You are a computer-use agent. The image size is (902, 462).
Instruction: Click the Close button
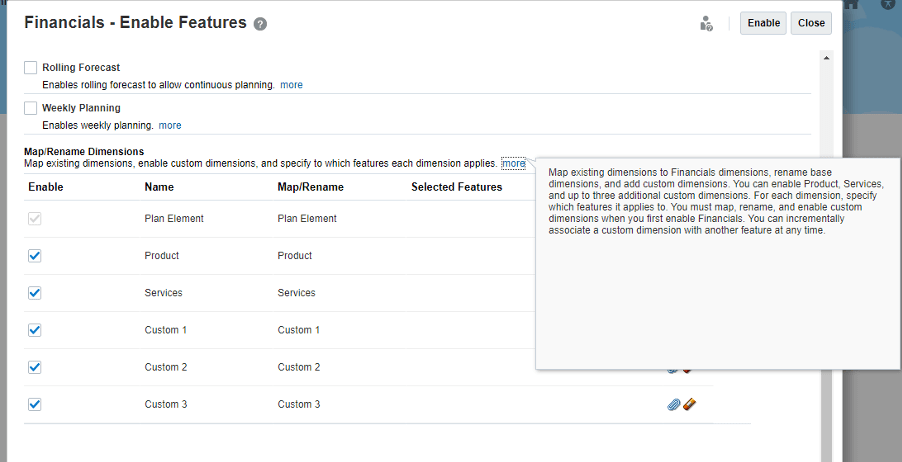[x=811, y=23]
